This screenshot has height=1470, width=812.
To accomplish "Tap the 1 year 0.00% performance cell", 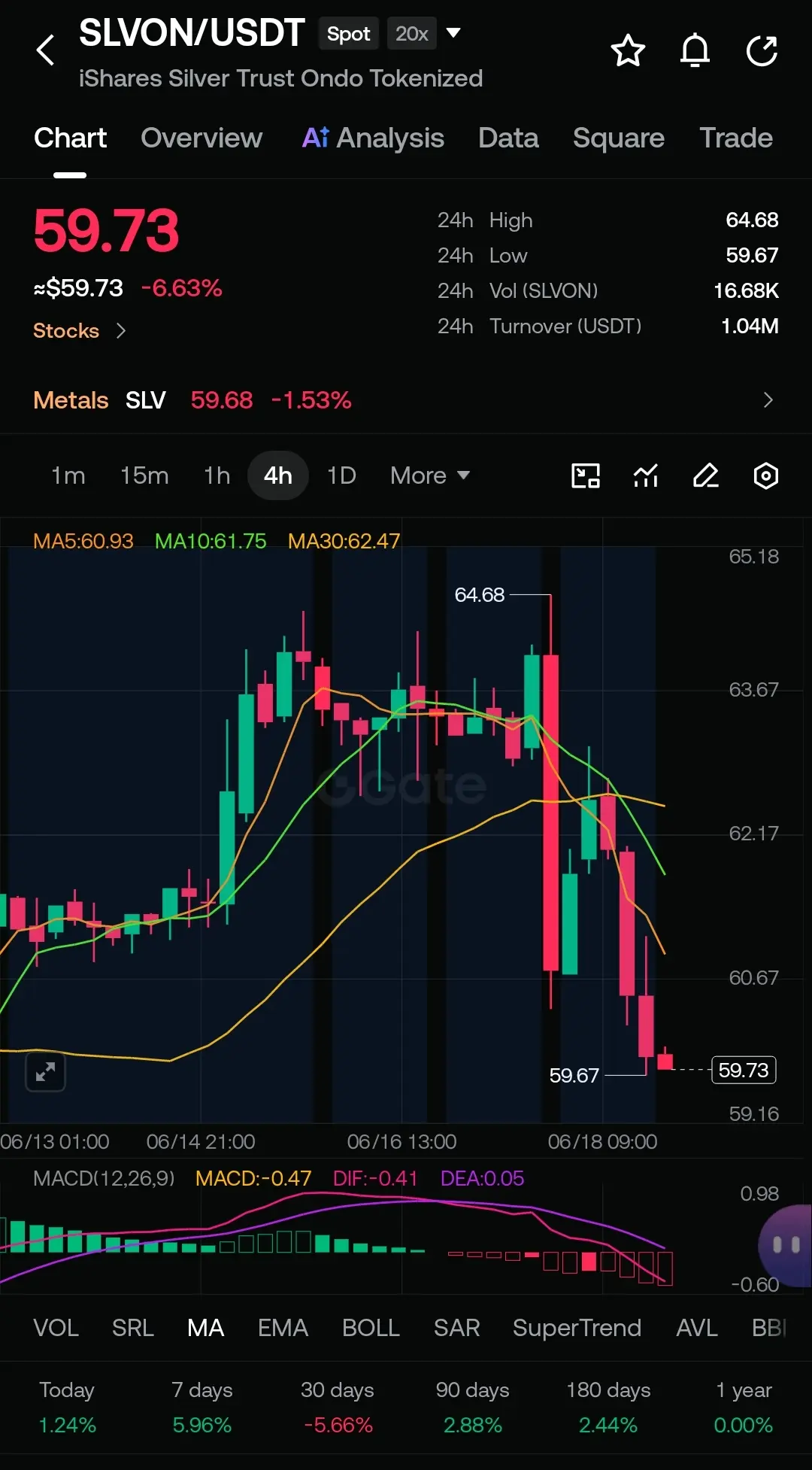I will [x=744, y=1407].
